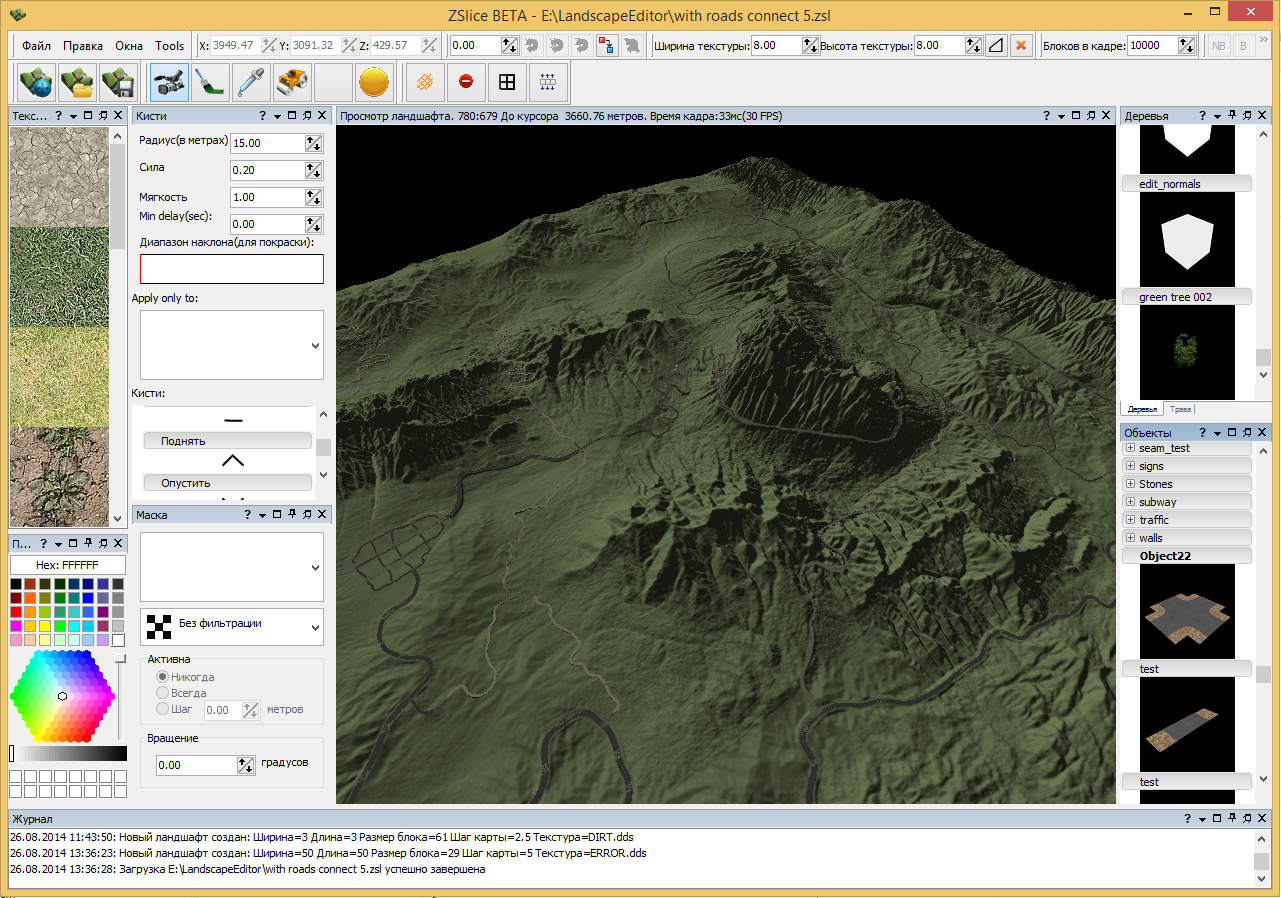
Task: Pick the red swatch in color palette
Action: pyautogui.click(x=16, y=612)
